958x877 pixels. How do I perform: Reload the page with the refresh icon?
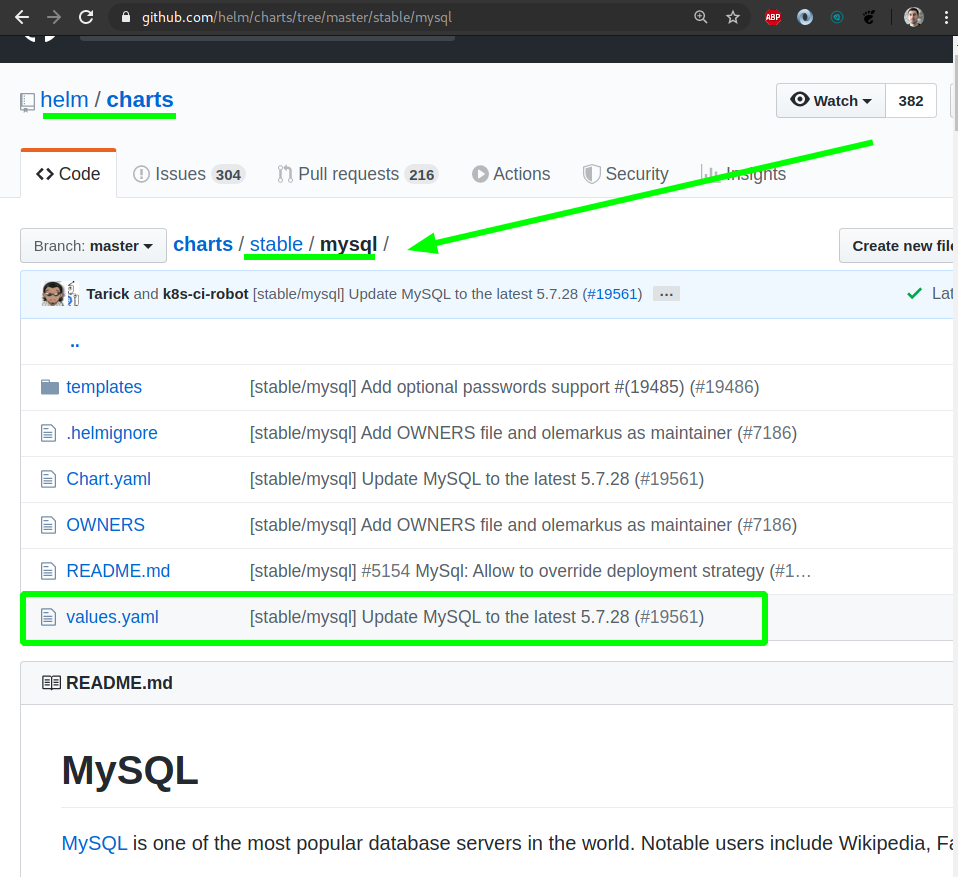click(86, 17)
